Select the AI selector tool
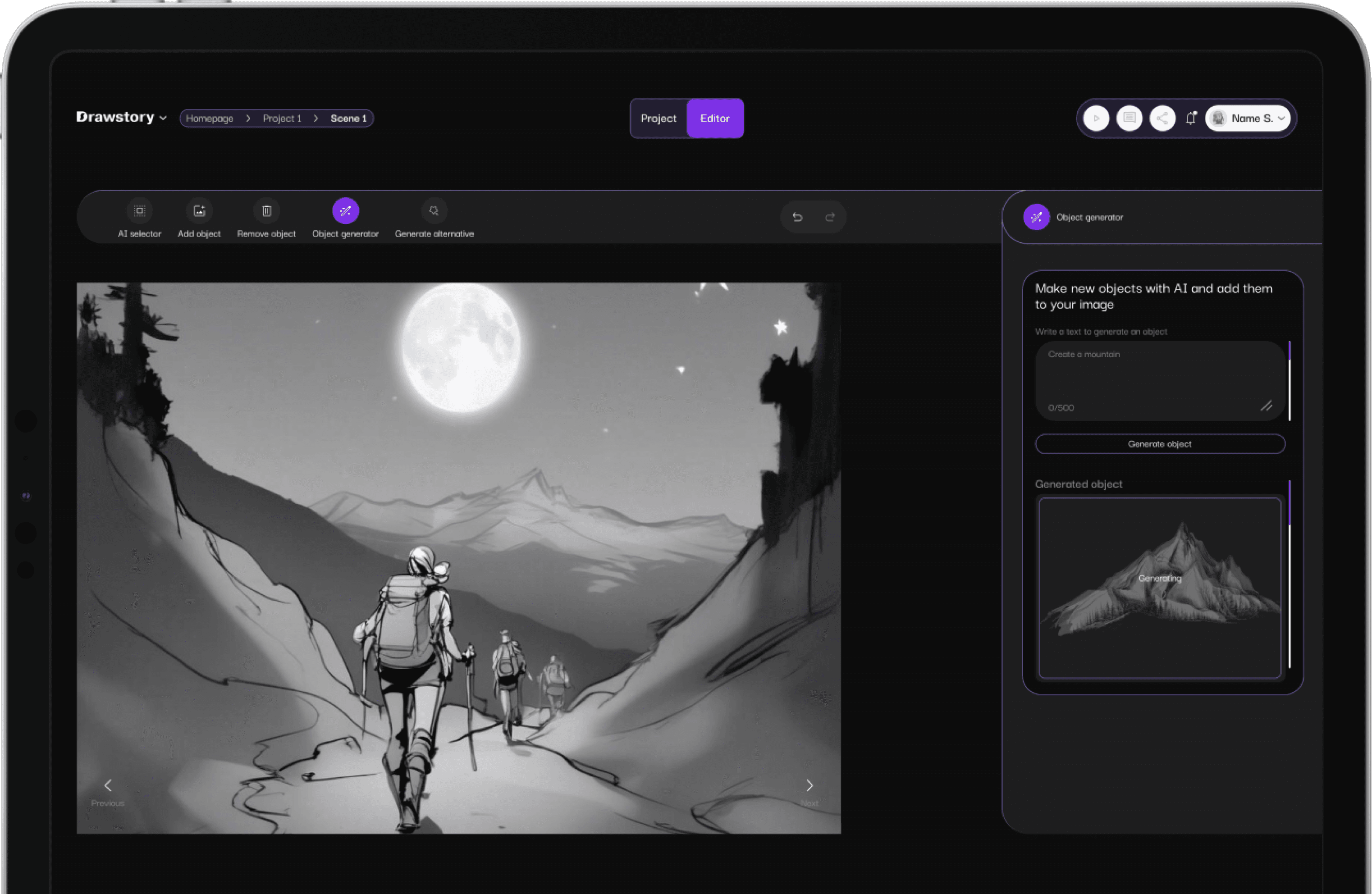1372x894 pixels. pos(140,211)
